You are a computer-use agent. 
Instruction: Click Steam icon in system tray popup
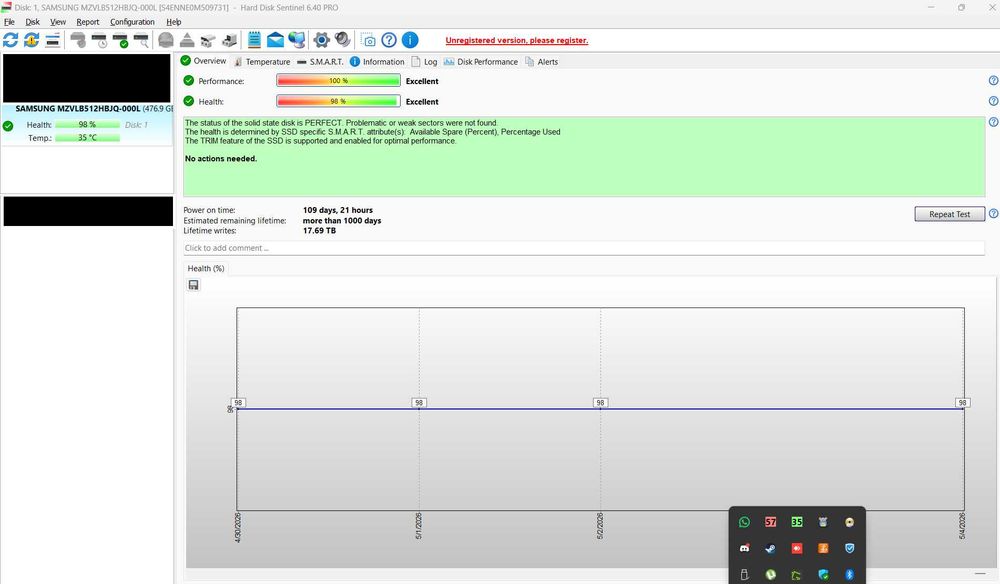(770, 548)
